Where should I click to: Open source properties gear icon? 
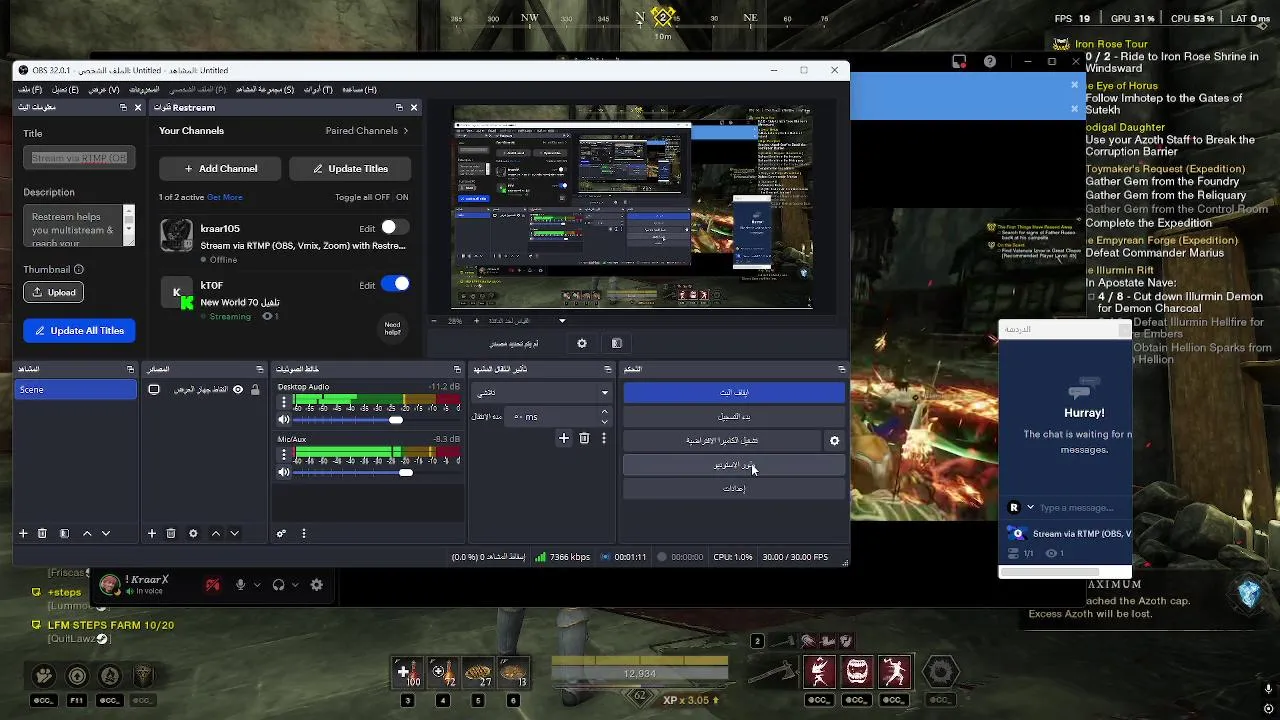[193, 533]
